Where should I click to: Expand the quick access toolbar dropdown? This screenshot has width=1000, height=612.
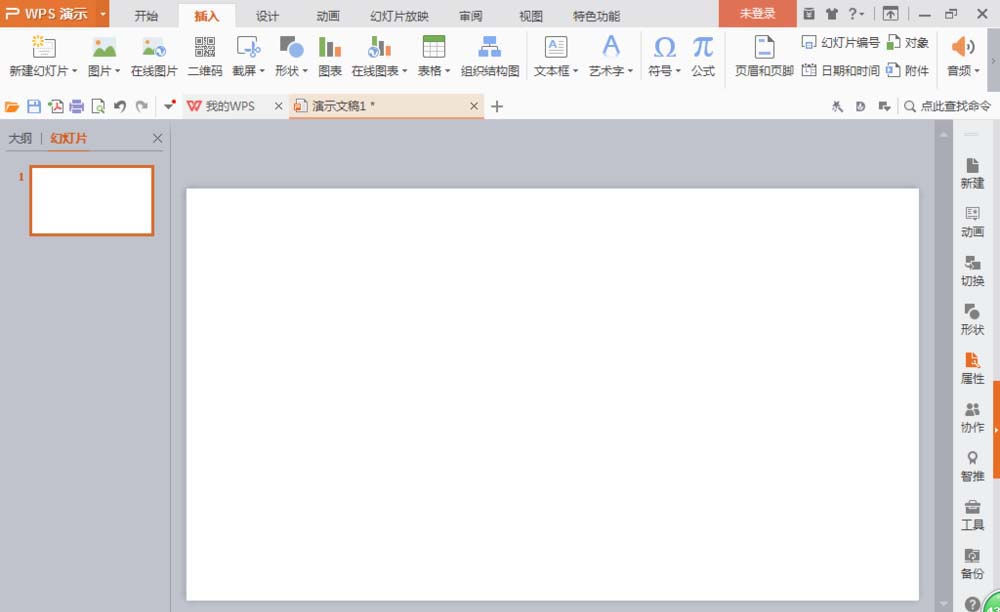coord(169,106)
